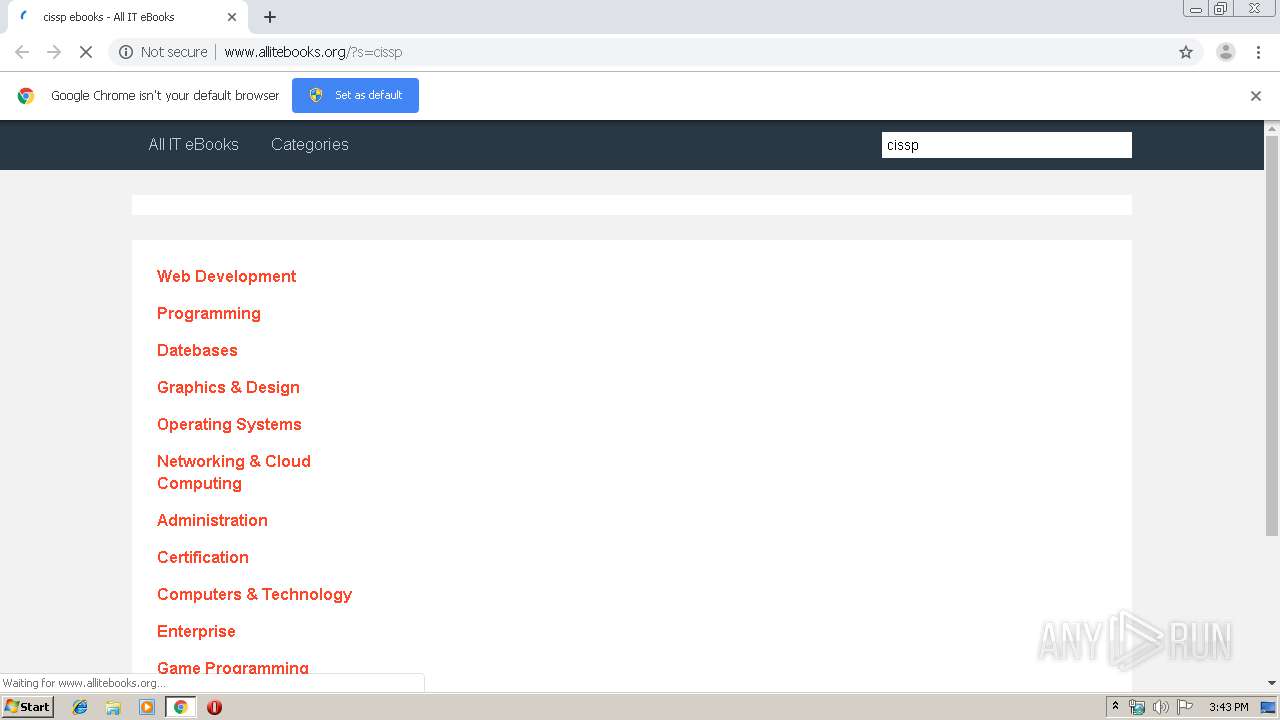This screenshot has width=1280, height=720.
Task: Click the browser back arrow
Action: pos(22,52)
